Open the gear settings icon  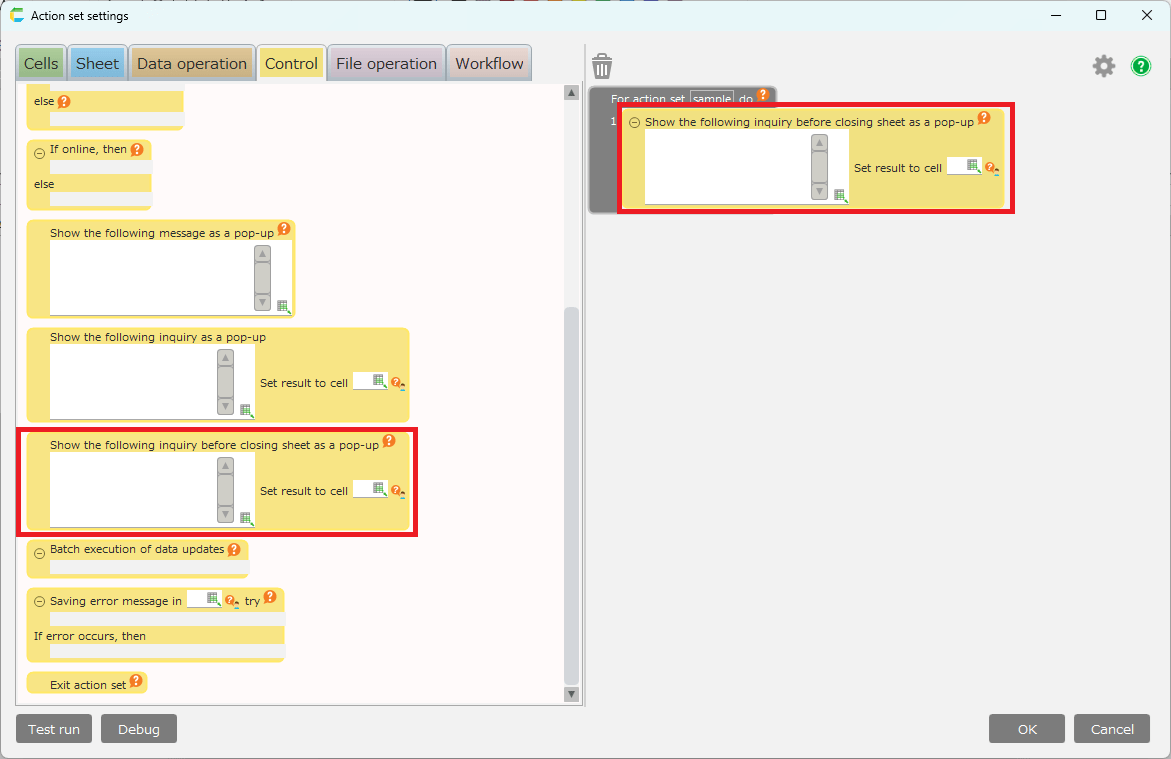pos(1103,66)
